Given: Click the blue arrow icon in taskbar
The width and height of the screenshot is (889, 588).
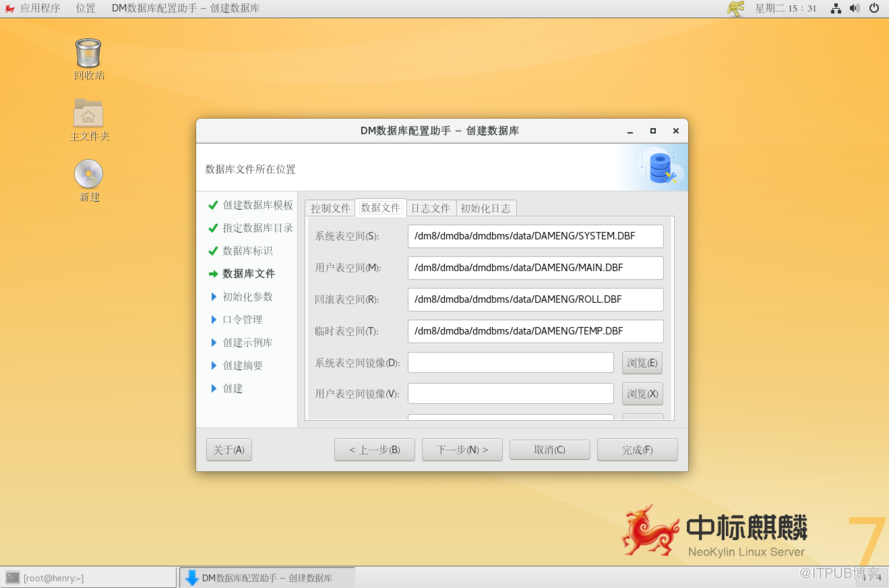Looking at the screenshot, I should [192, 578].
